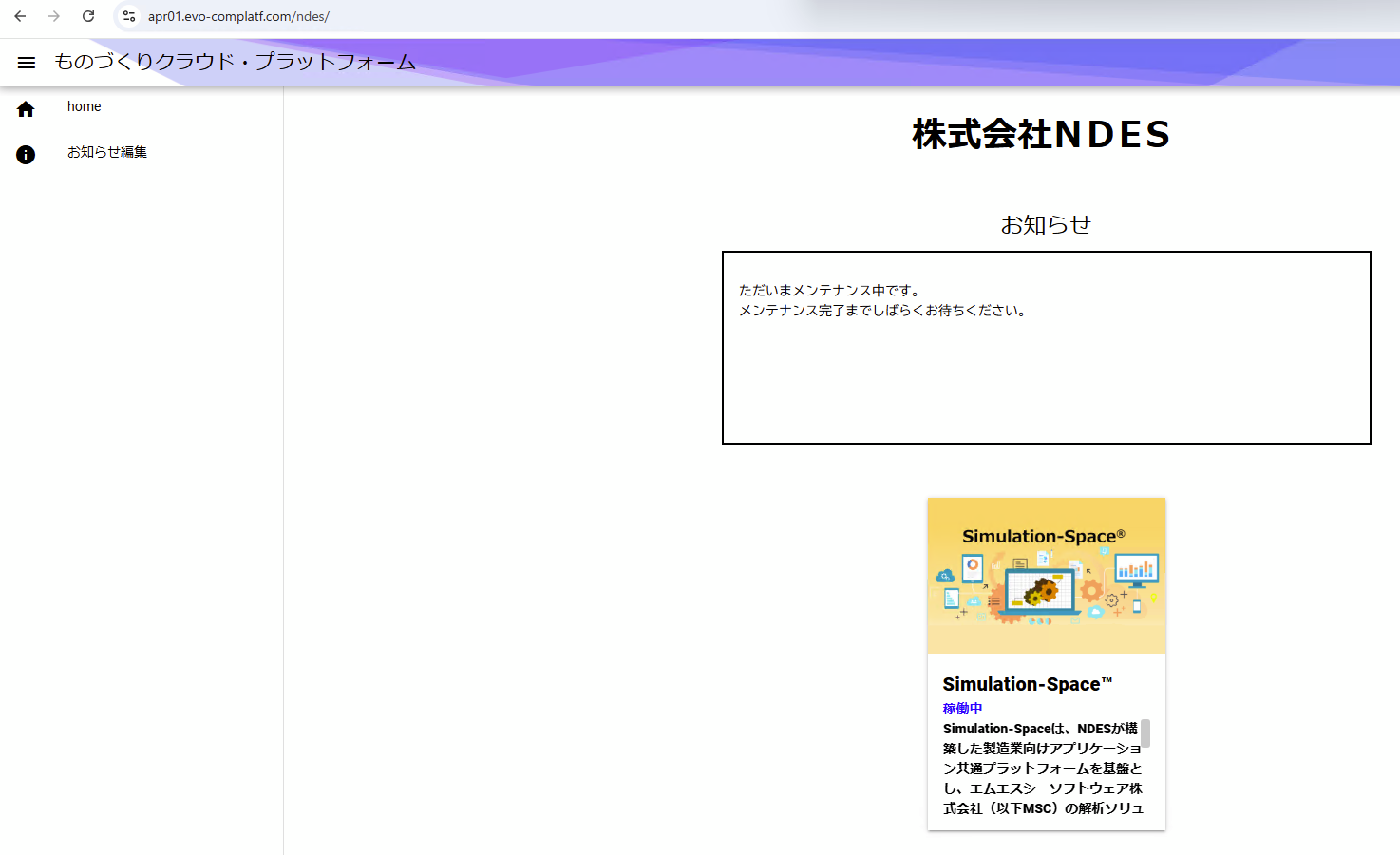Screen dimensions: 1400x855
Task: Click the home house icon in sidebar
Action: click(26, 109)
